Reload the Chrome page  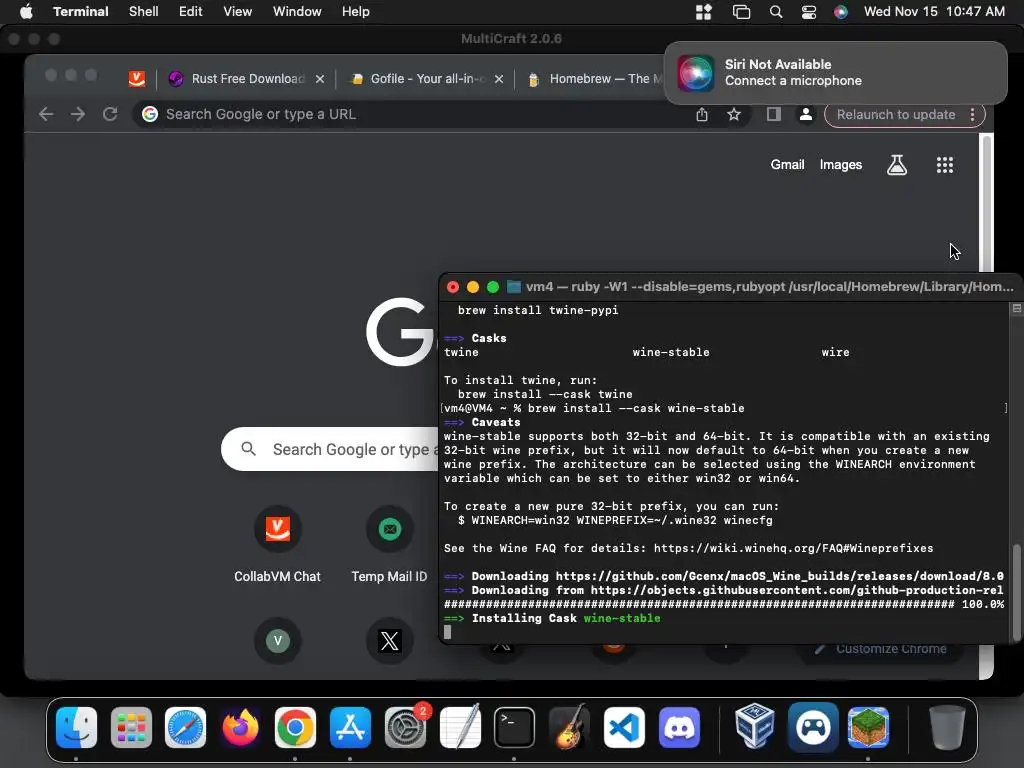point(110,114)
